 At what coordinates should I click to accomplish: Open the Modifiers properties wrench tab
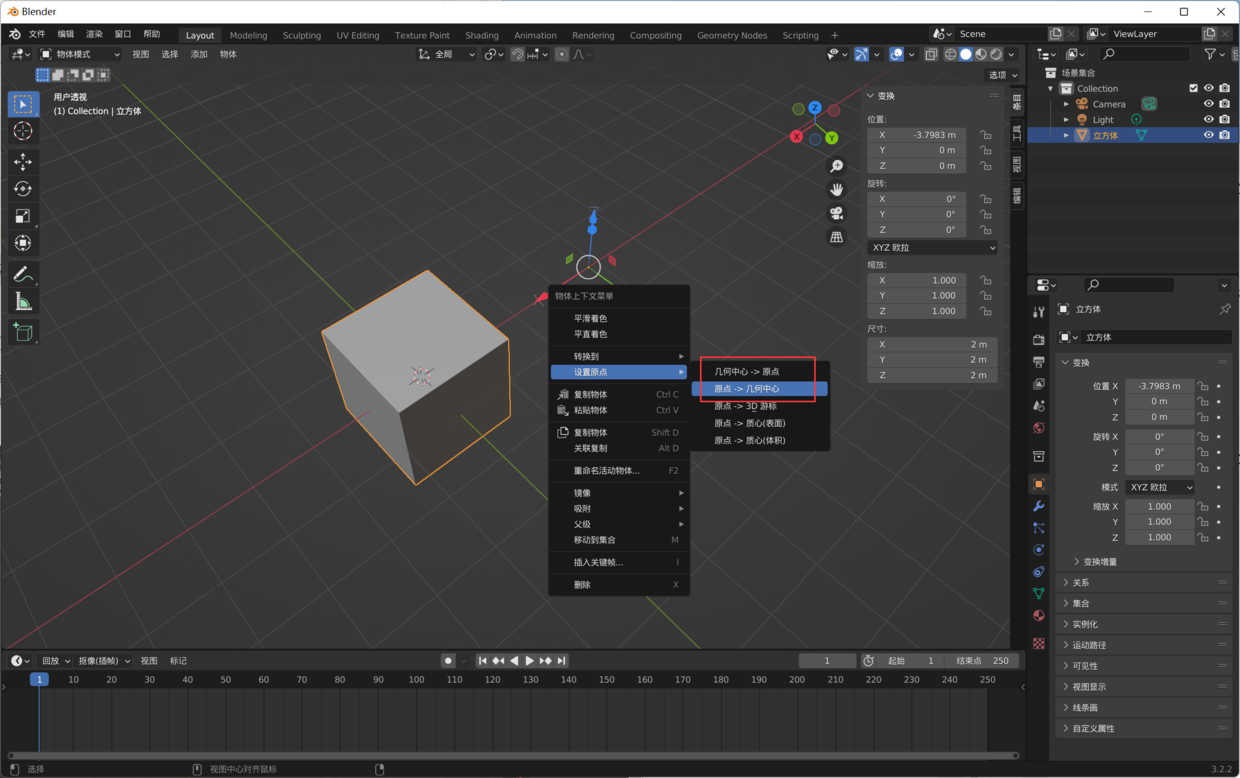tap(1039, 506)
